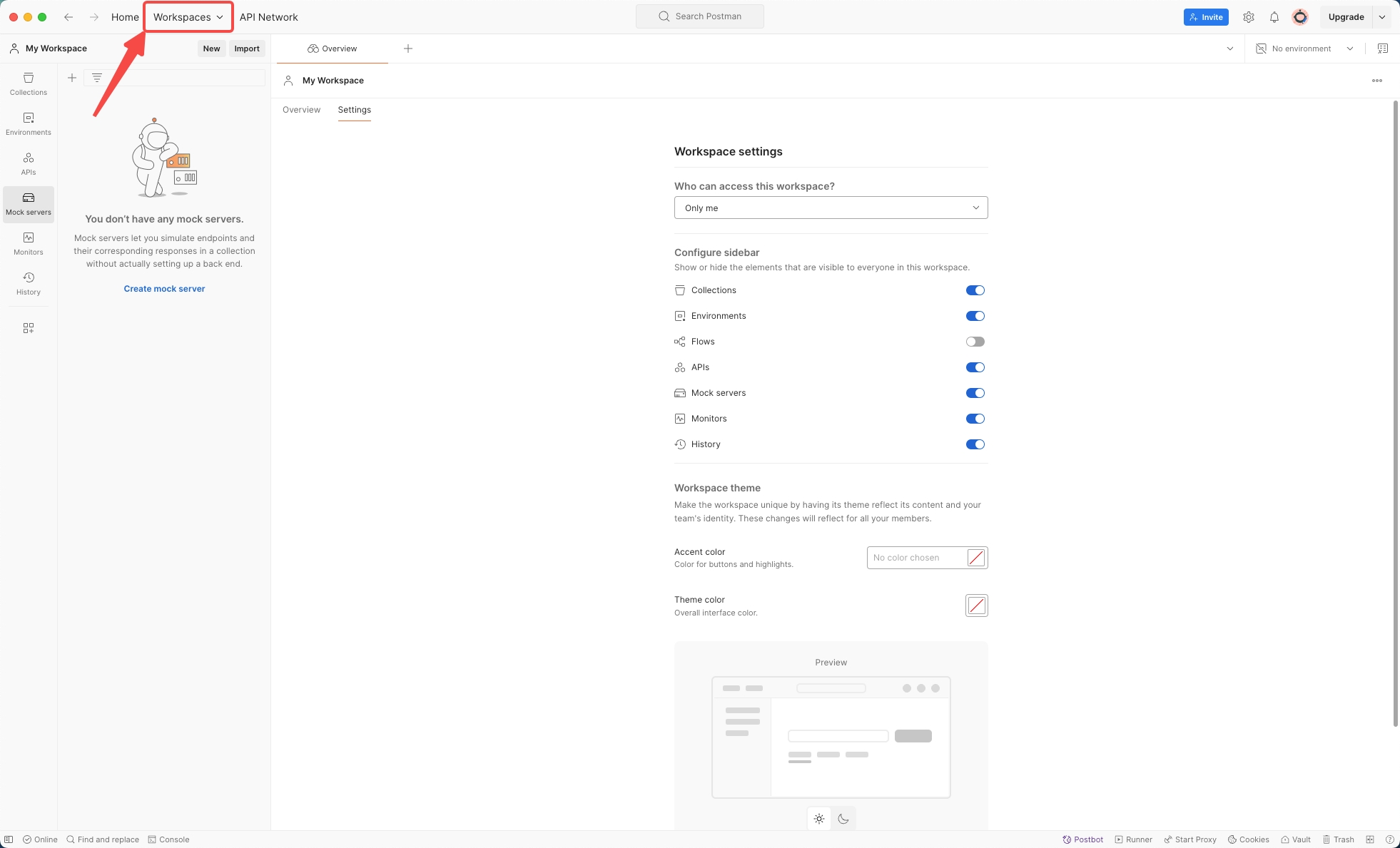Click the Online status indicator
Screen dimensions: 1400x848
pos(40,839)
